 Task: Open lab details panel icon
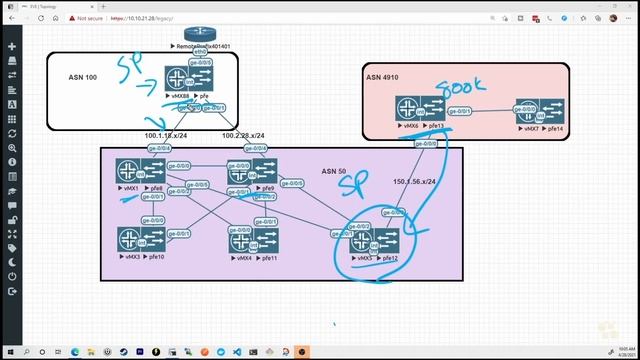(x=12, y=177)
